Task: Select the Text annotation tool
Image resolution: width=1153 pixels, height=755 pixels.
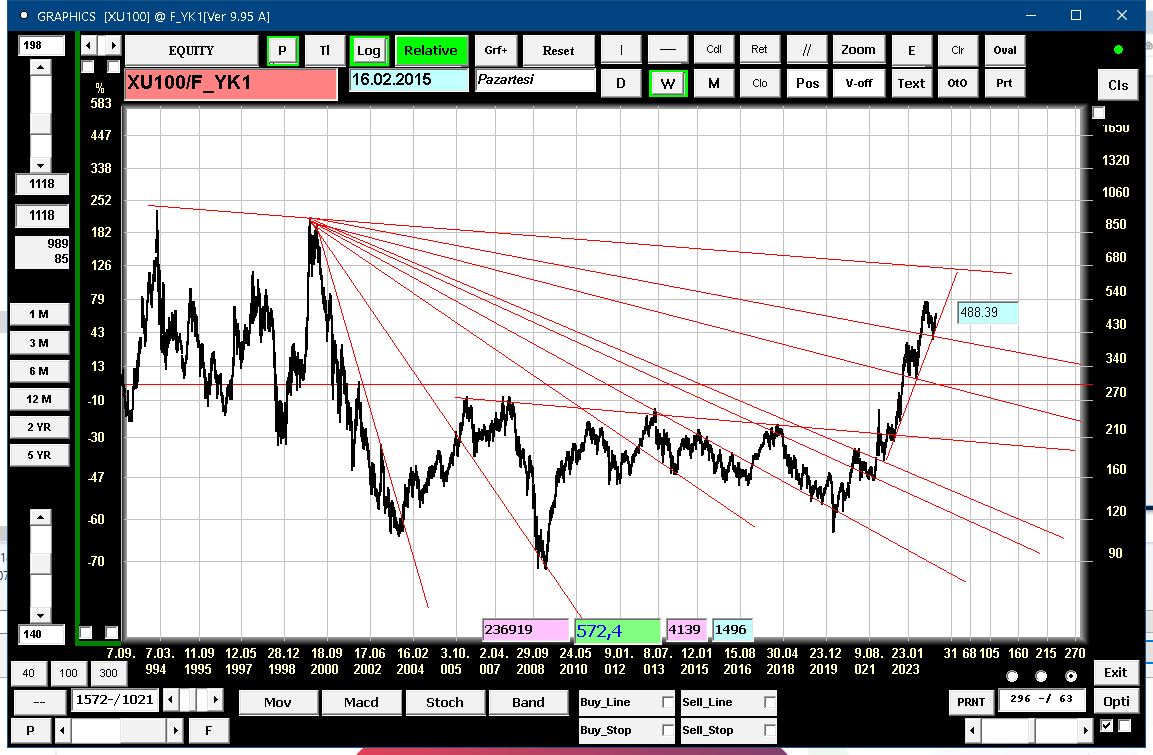Action: coord(911,83)
